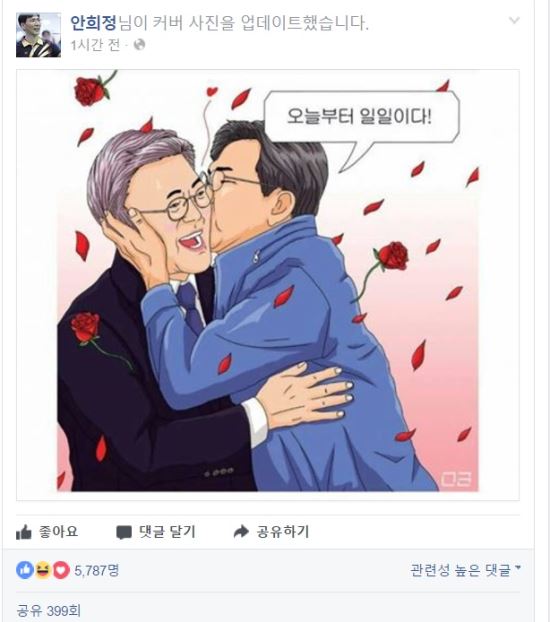Click the globe public privacy icon
The image size is (550, 622).
pyautogui.click(x=139, y=45)
